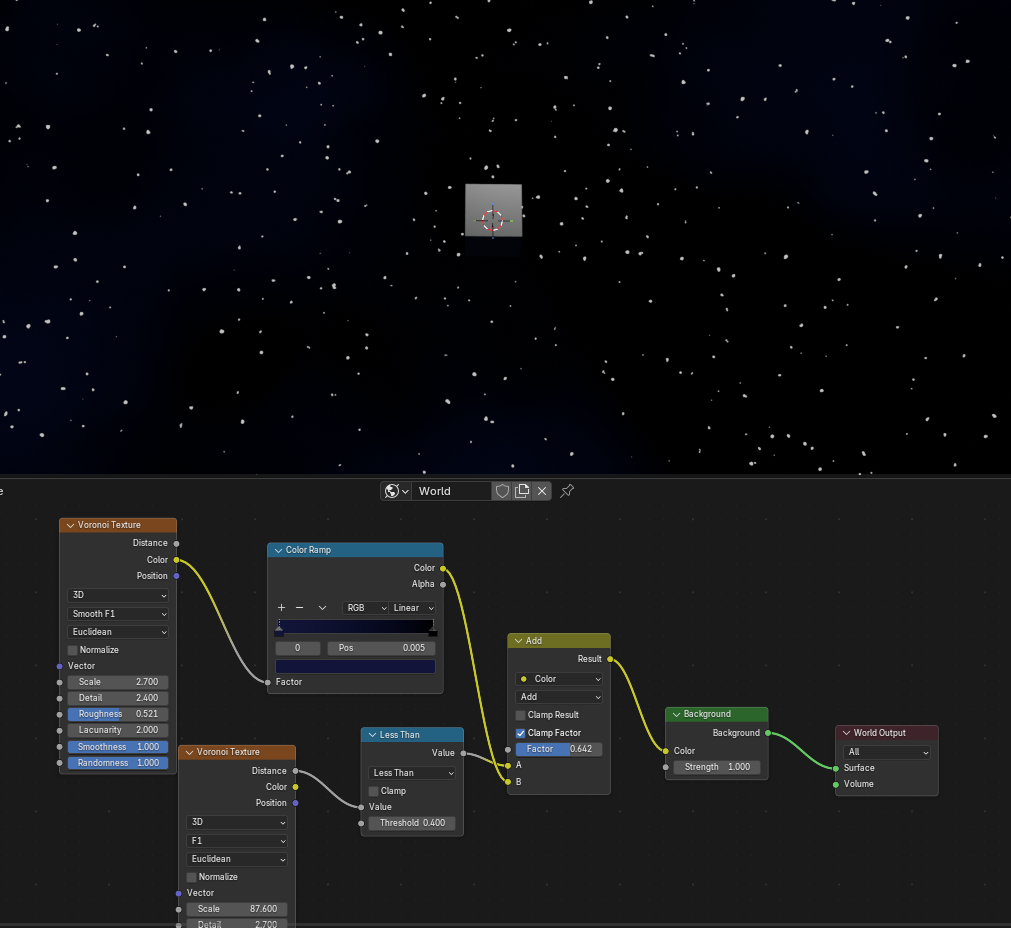Collapse the Color Ramp node
The height and width of the screenshot is (928, 1011).
[x=279, y=550]
